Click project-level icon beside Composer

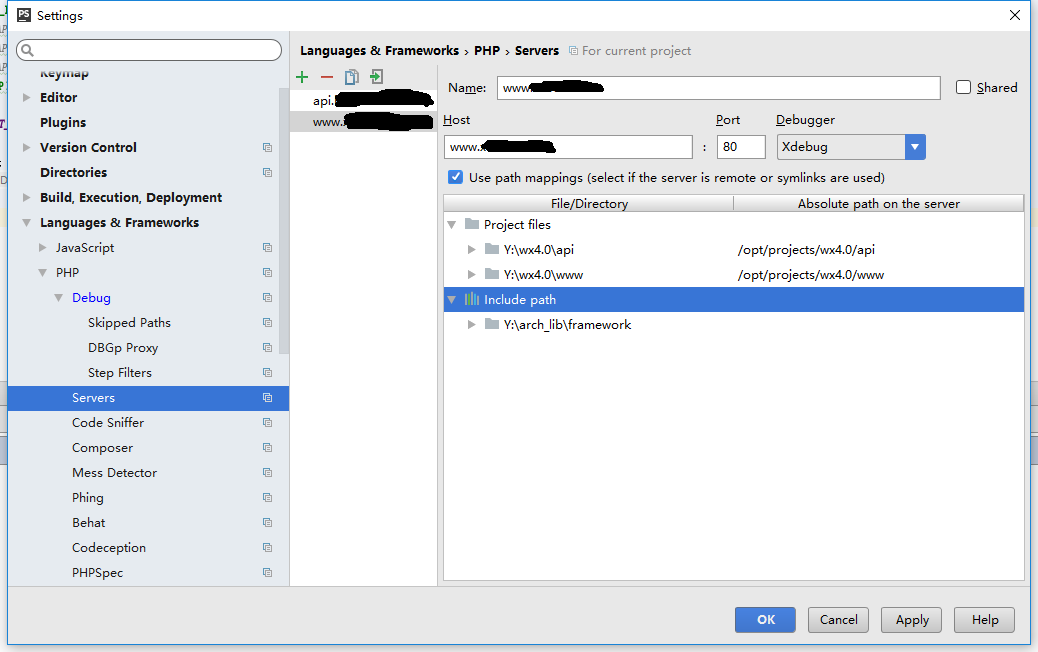(267, 448)
